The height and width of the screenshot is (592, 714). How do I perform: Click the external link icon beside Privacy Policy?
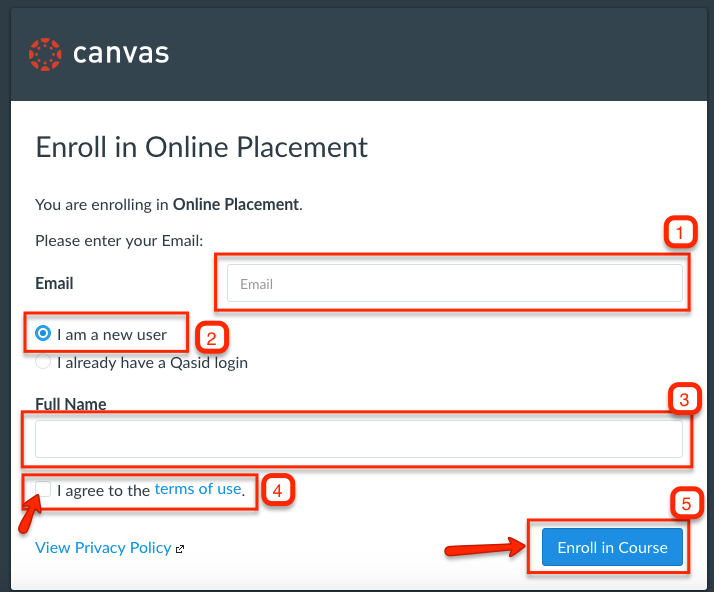180,549
